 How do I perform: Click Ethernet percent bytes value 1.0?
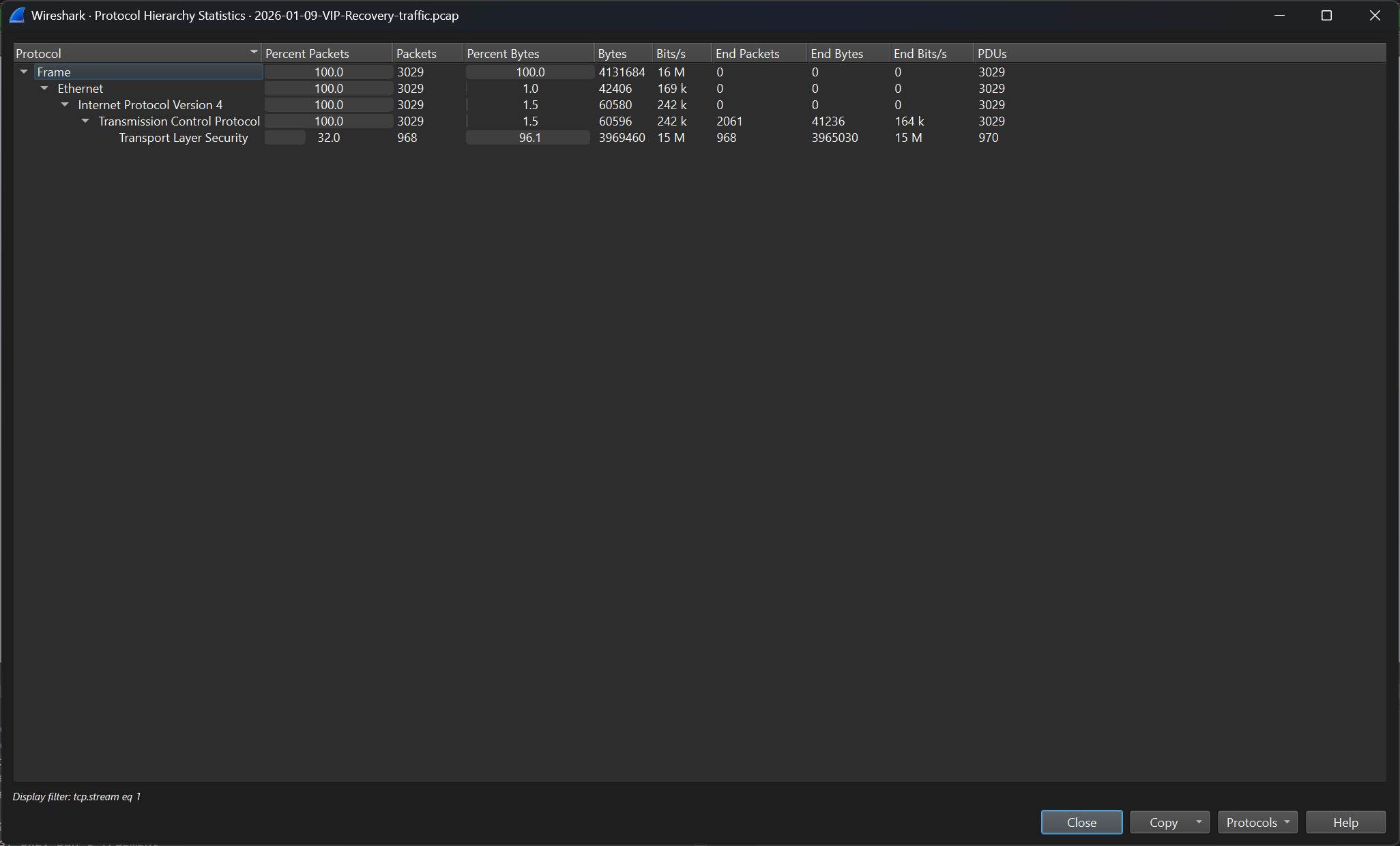(x=529, y=88)
